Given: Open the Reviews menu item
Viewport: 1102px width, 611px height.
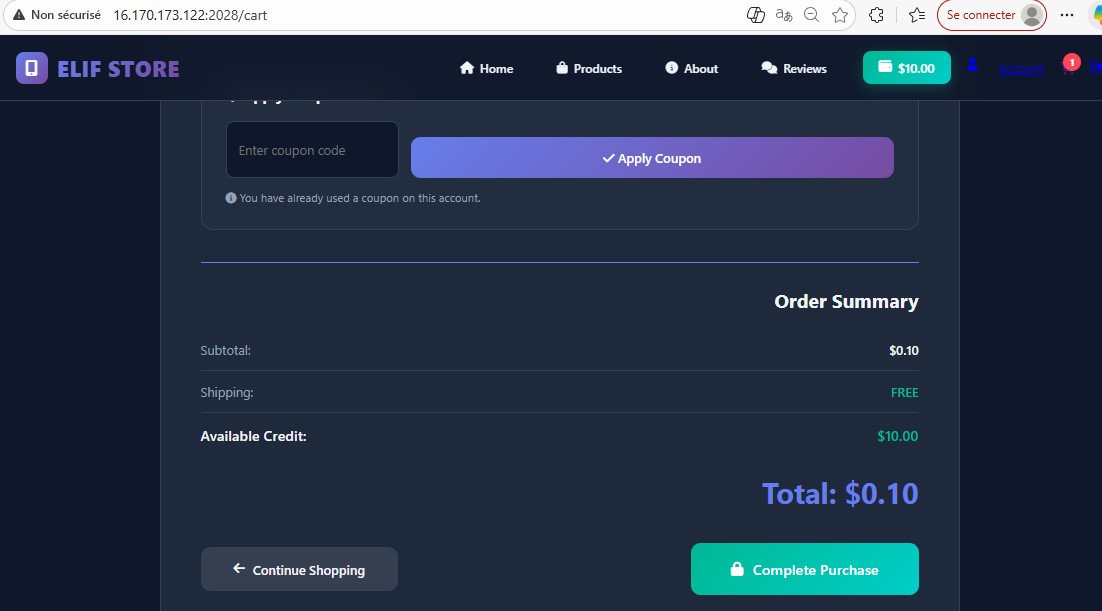Looking at the screenshot, I should [x=794, y=68].
